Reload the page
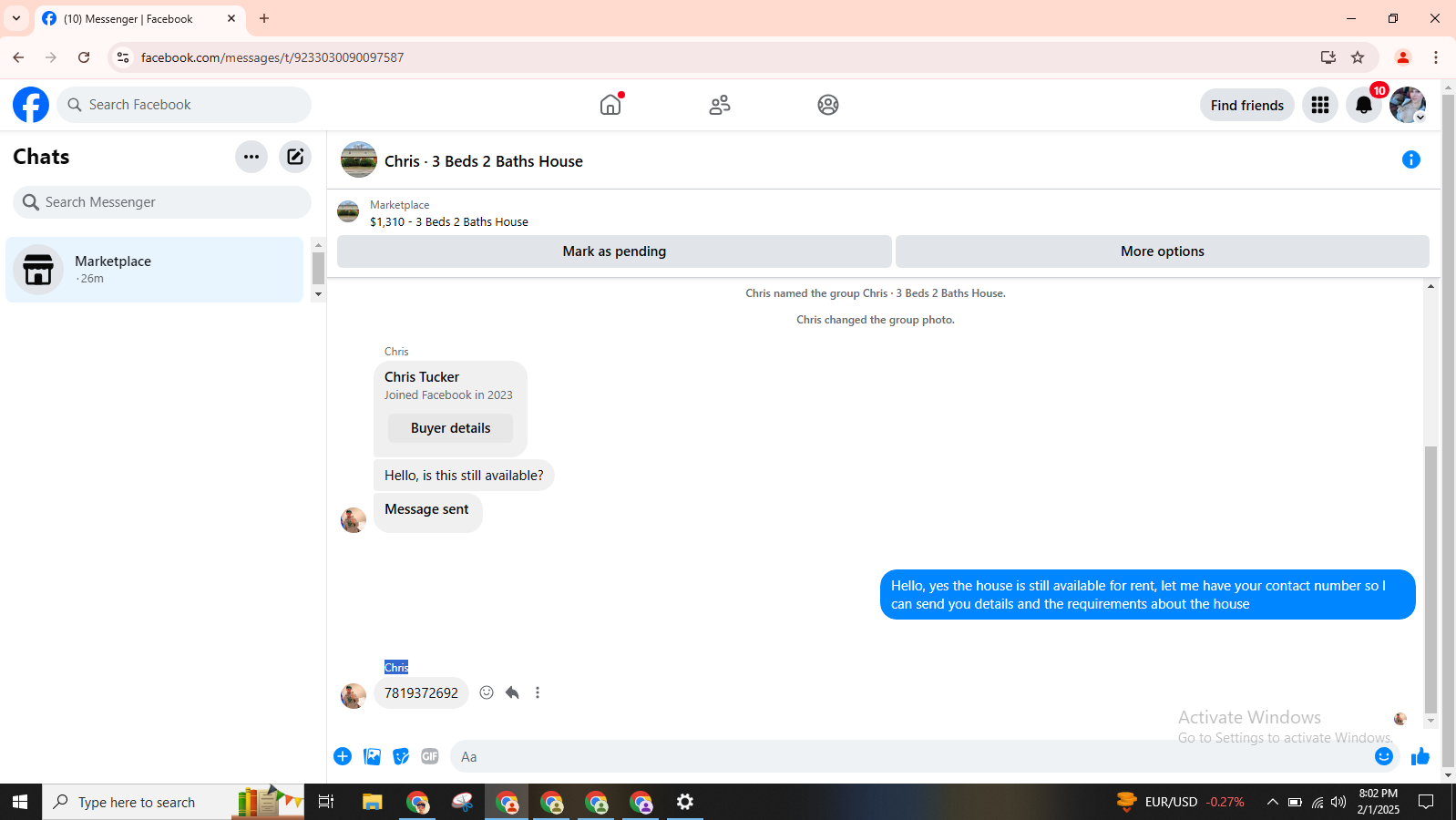The height and width of the screenshot is (820, 1456). 84,57
